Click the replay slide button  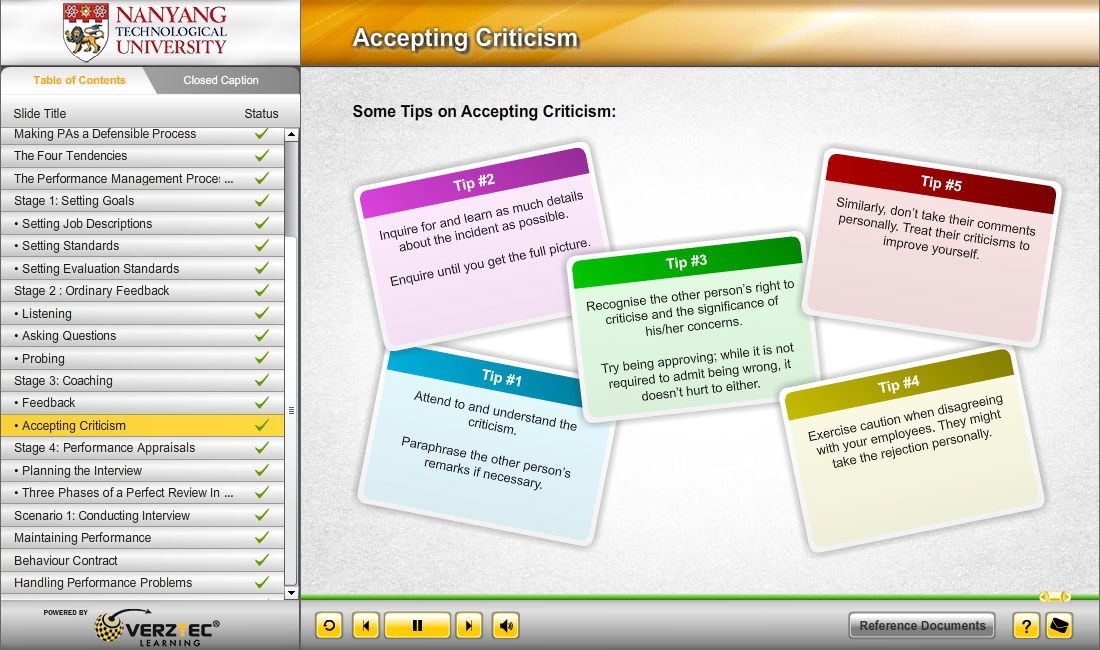point(329,626)
